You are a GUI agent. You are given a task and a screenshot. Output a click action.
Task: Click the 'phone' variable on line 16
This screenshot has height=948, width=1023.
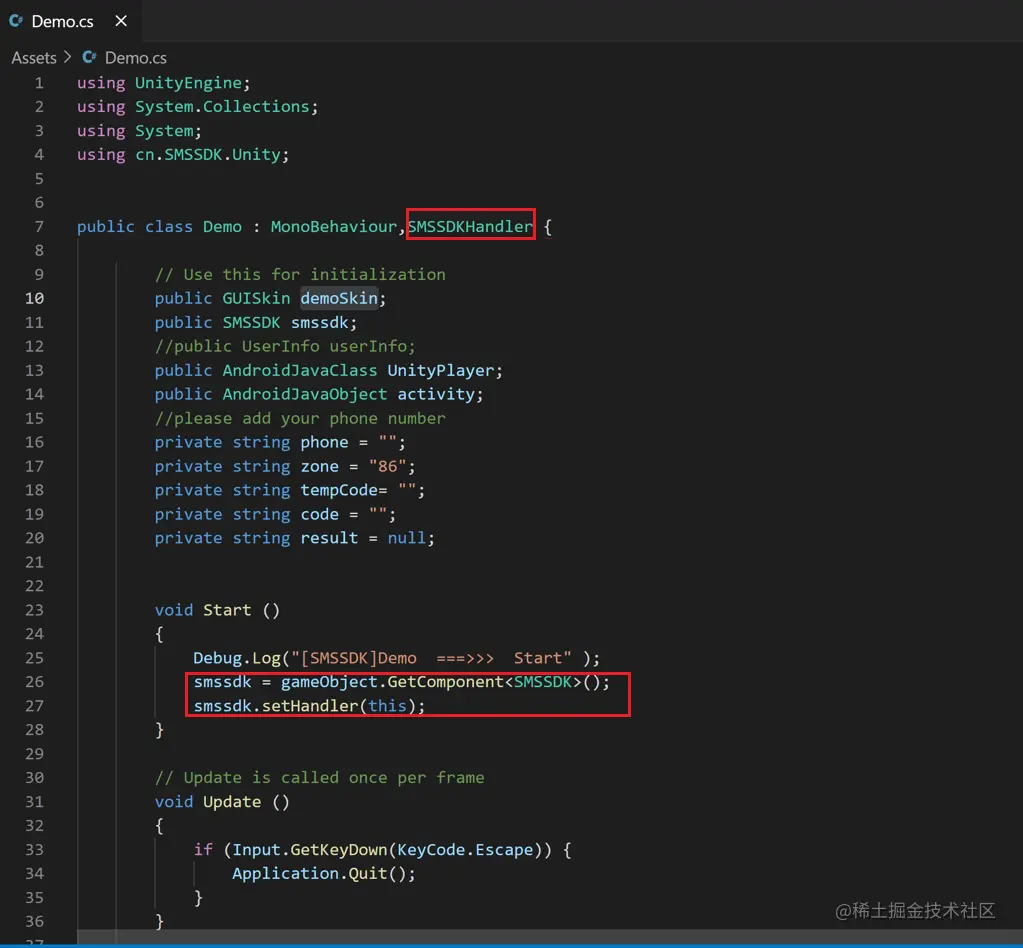[324, 442]
